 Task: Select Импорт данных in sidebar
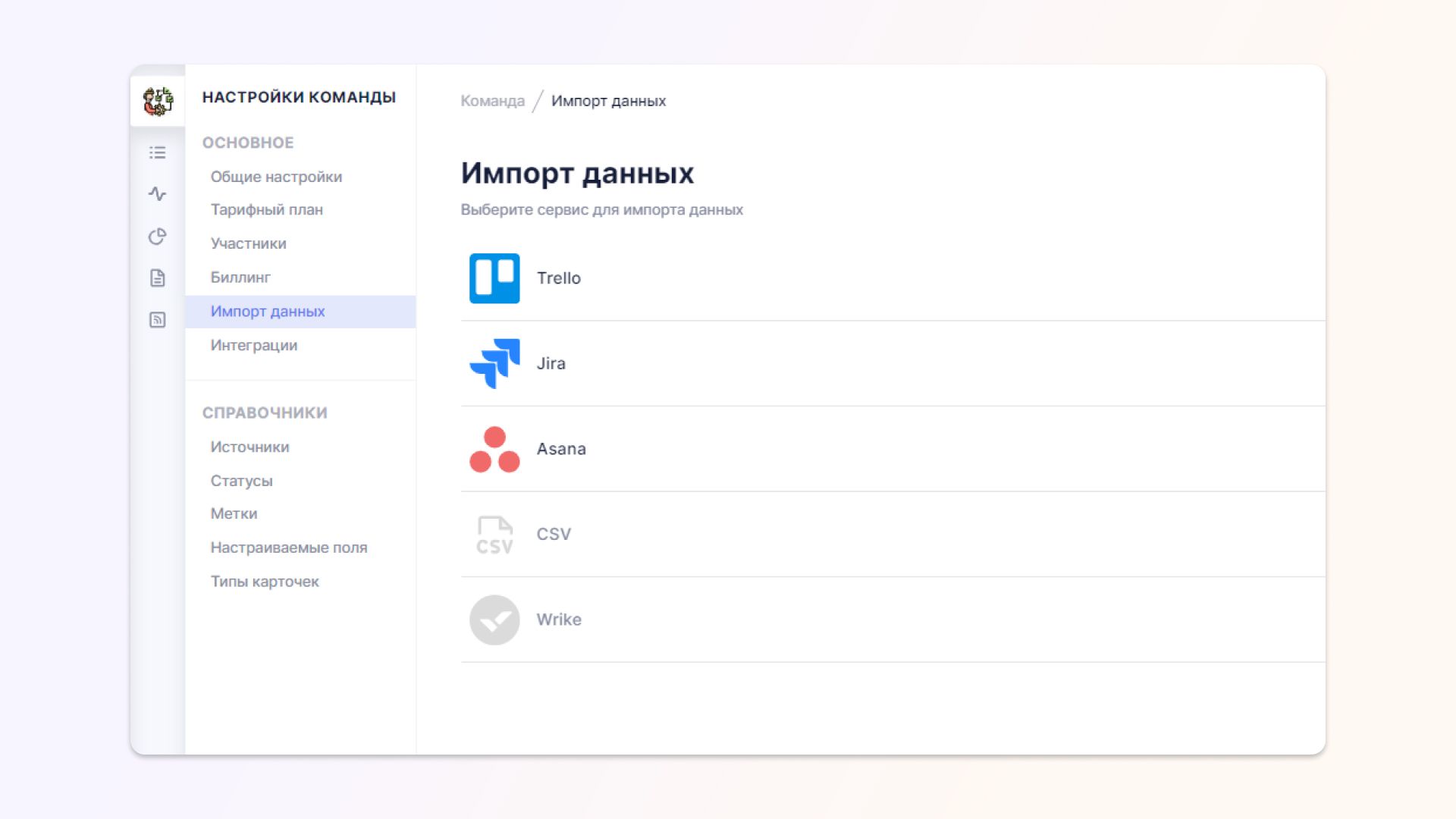(300, 312)
